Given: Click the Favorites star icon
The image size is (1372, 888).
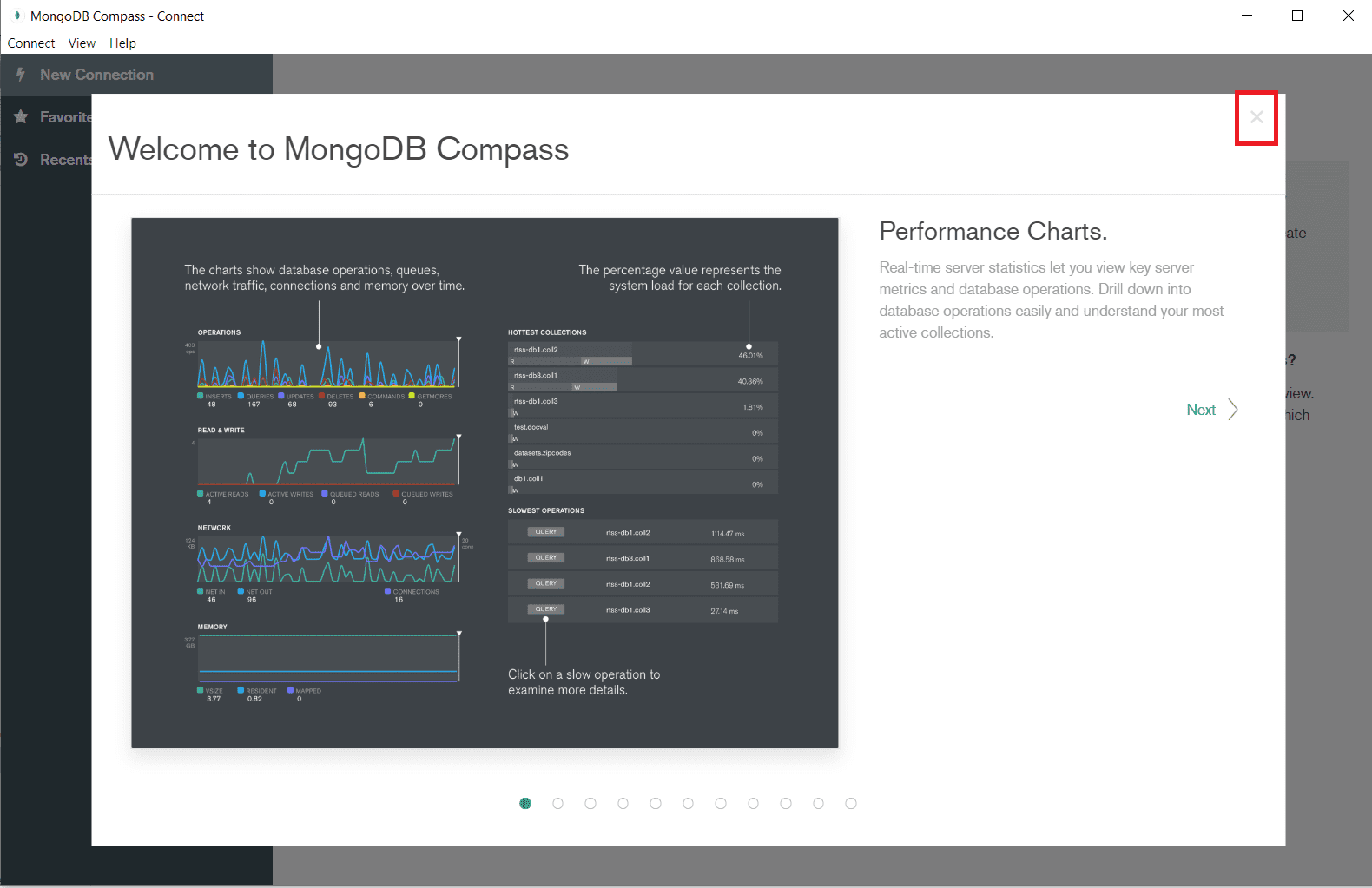Looking at the screenshot, I should point(21,116).
